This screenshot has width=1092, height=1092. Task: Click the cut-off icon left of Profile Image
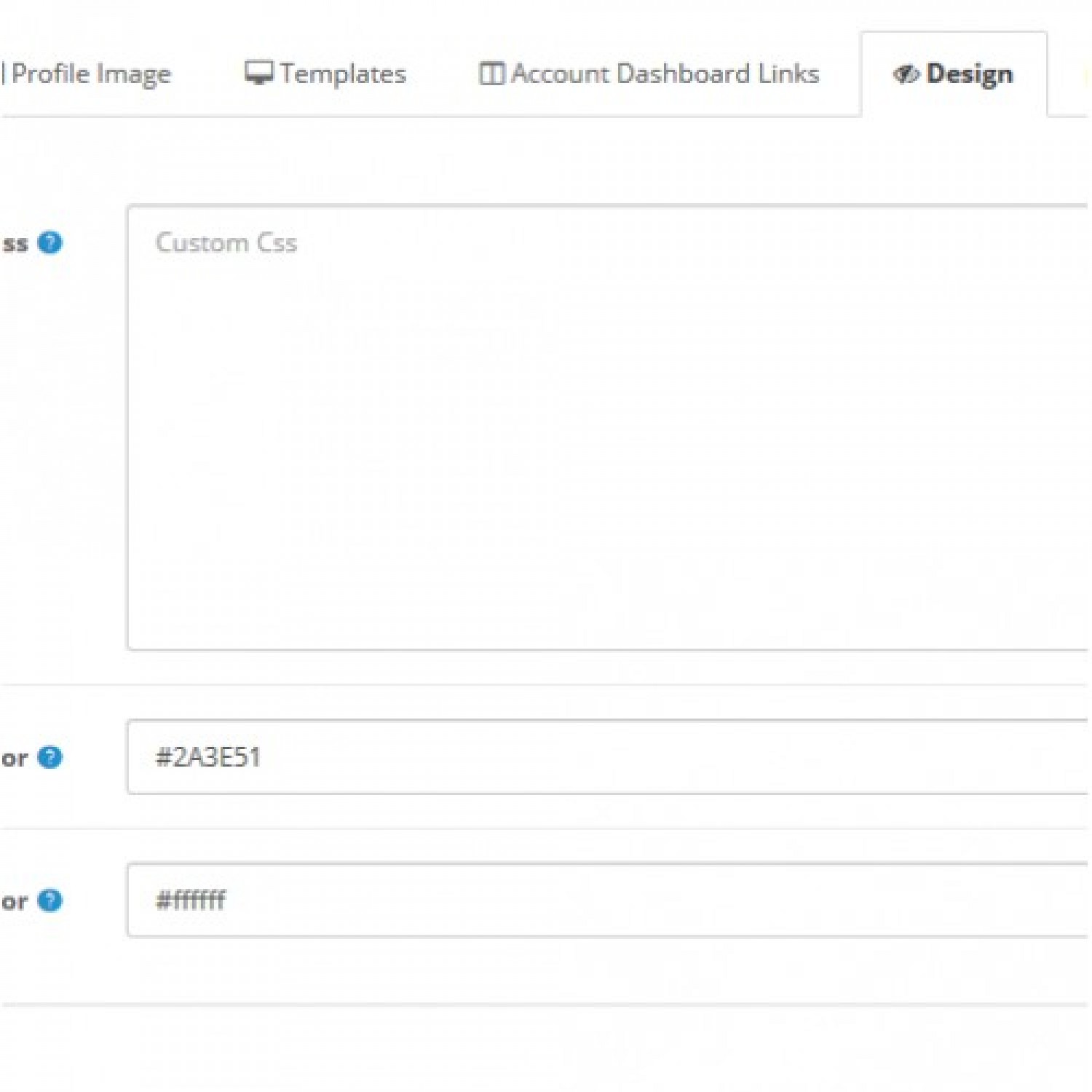pyautogui.click(x=3, y=74)
